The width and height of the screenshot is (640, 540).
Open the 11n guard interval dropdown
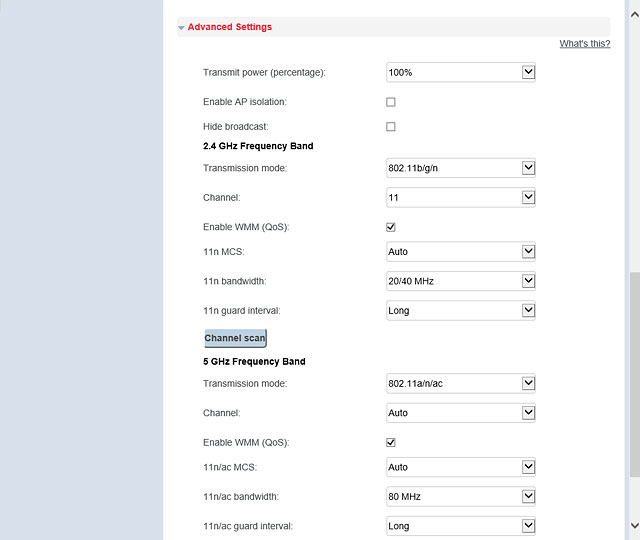tap(460, 310)
